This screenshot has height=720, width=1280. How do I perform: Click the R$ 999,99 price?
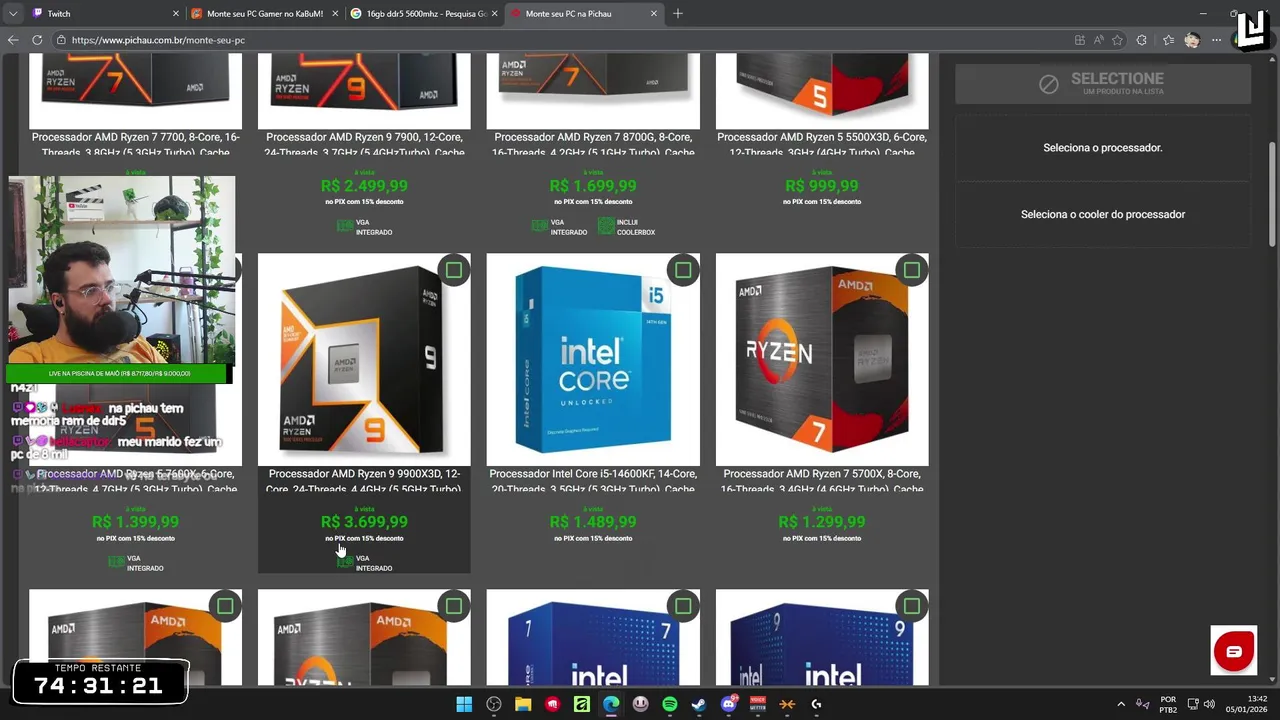point(822,186)
